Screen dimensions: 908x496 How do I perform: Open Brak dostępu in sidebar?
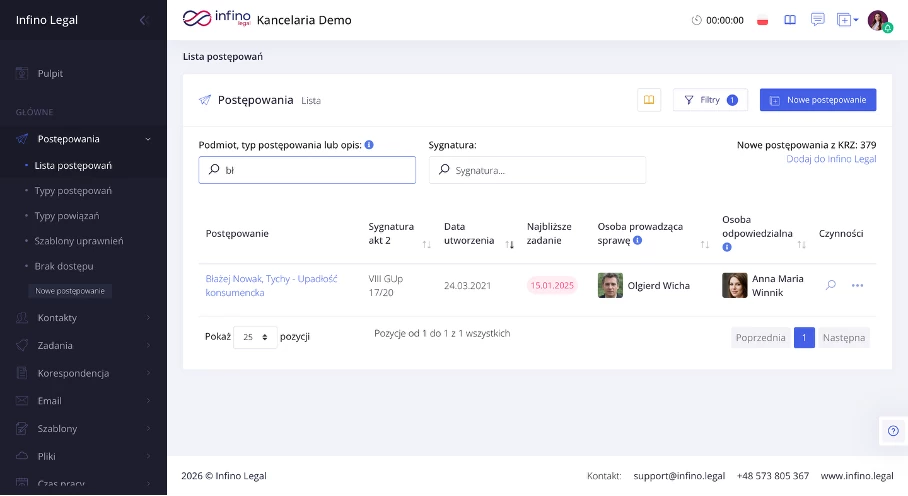coord(64,266)
